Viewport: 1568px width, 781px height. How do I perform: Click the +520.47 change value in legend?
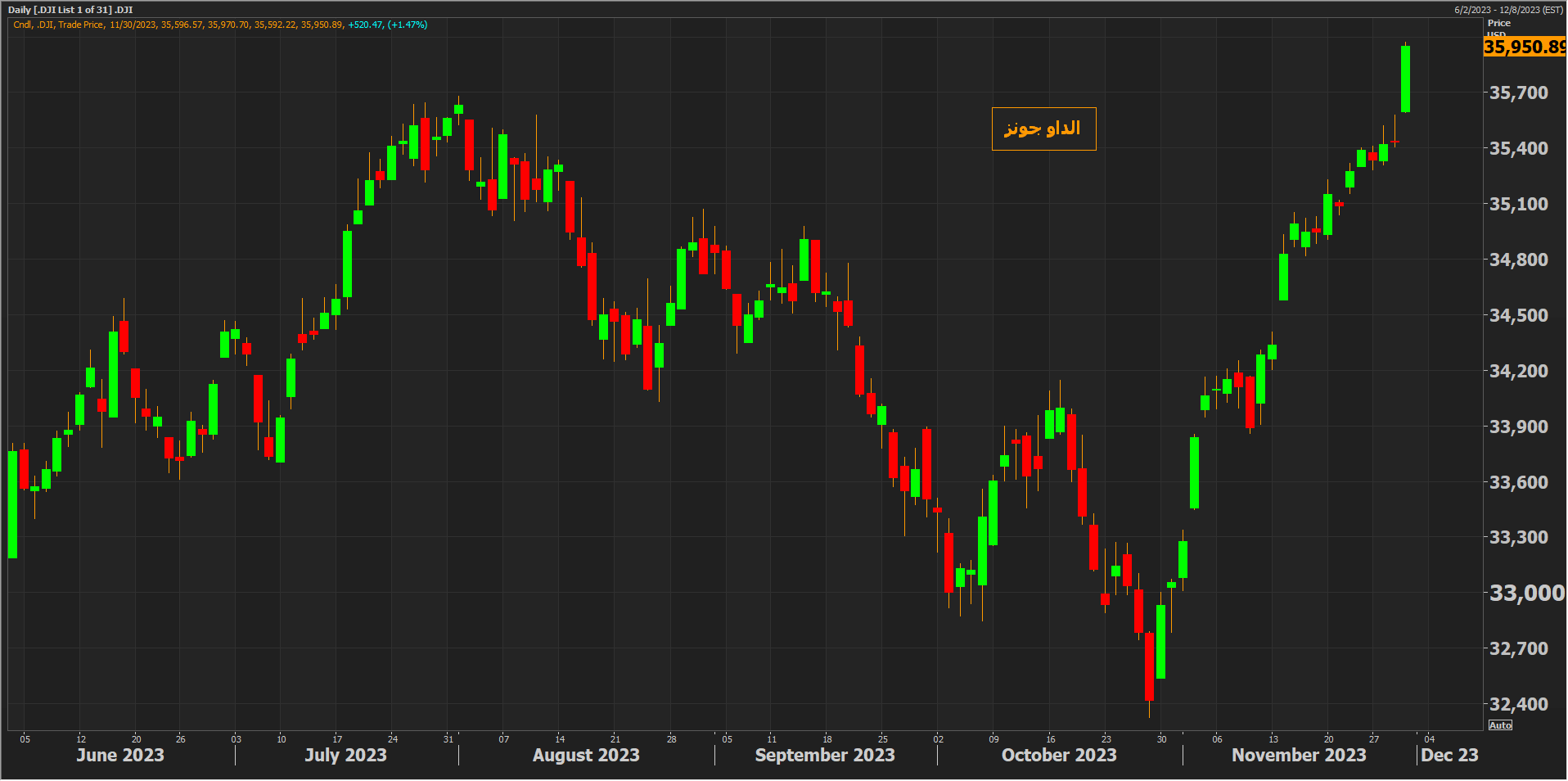pos(365,25)
